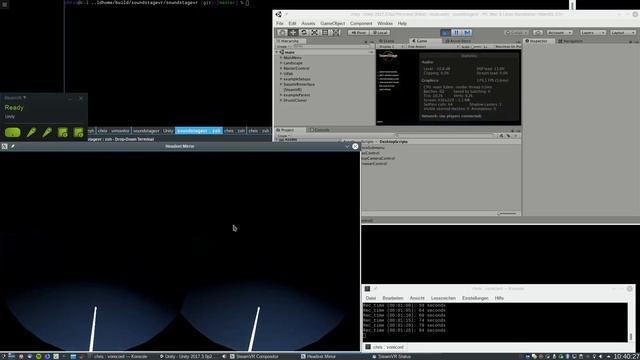Select [SteamVR] in the Hierarchy
Image resolution: width=640 pixels, height=360 pixels.
click(292, 89)
